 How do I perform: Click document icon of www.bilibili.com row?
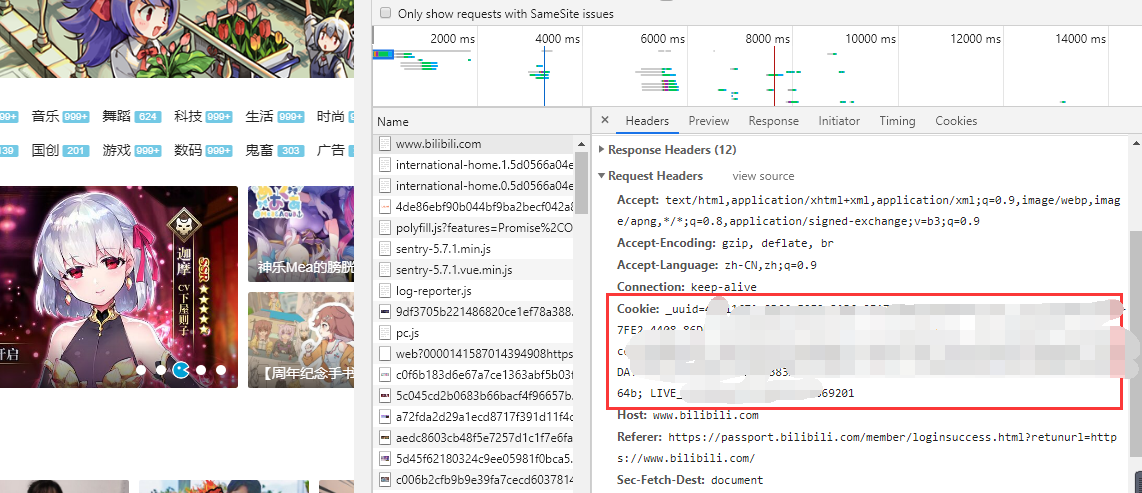point(385,144)
